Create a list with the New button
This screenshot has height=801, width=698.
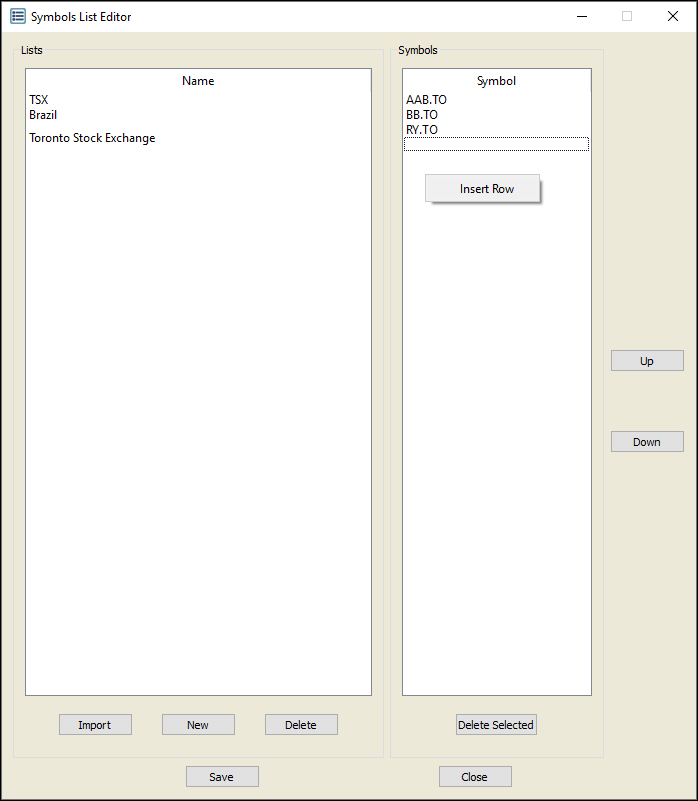pyautogui.click(x=198, y=725)
